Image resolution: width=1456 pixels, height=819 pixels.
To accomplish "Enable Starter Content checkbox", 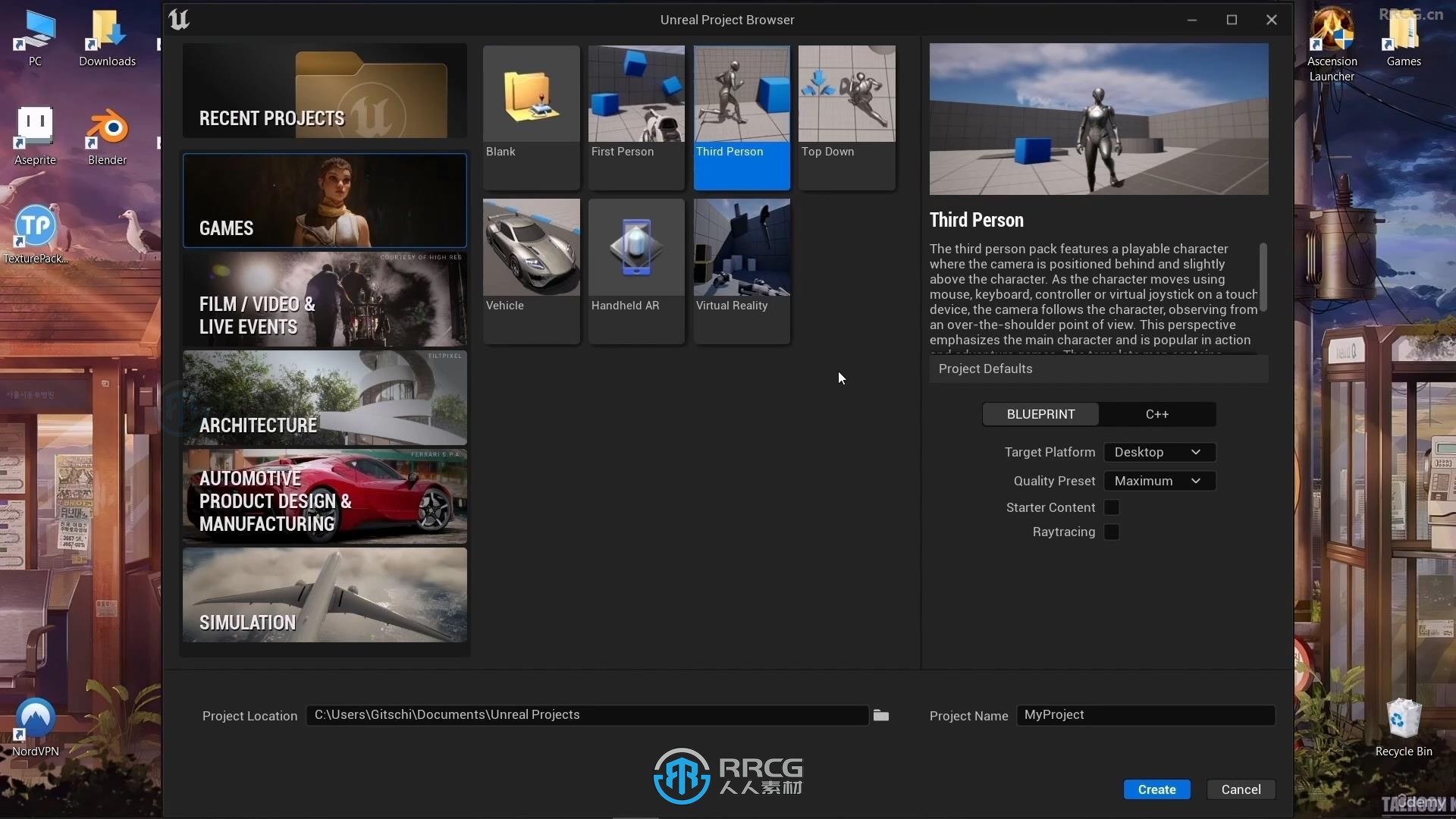I will (x=1112, y=507).
